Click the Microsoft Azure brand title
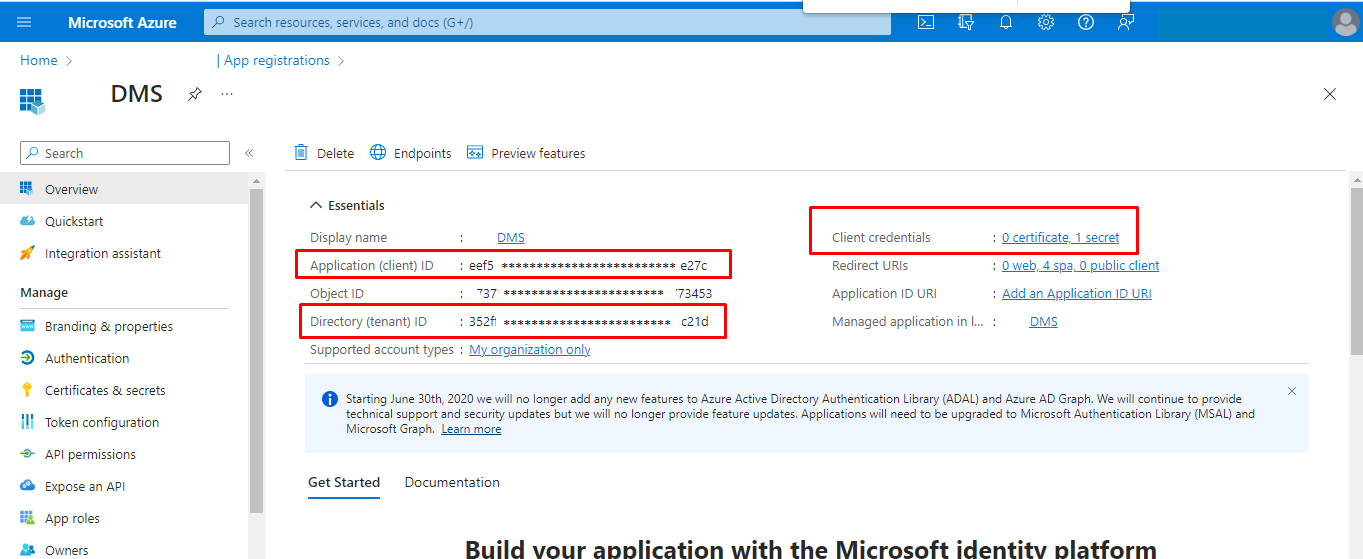 [x=122, y=22]
